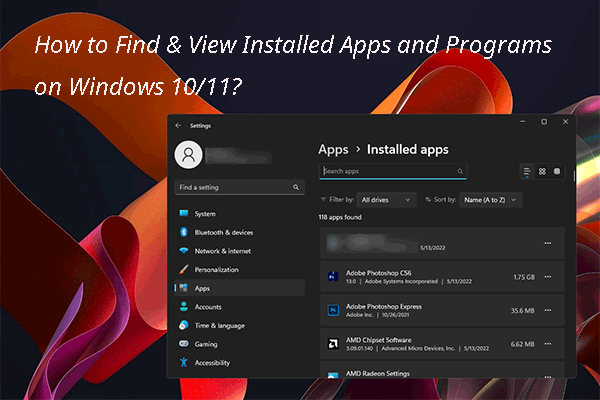
Task: Open Time & language settings
Action: point(219,325)
